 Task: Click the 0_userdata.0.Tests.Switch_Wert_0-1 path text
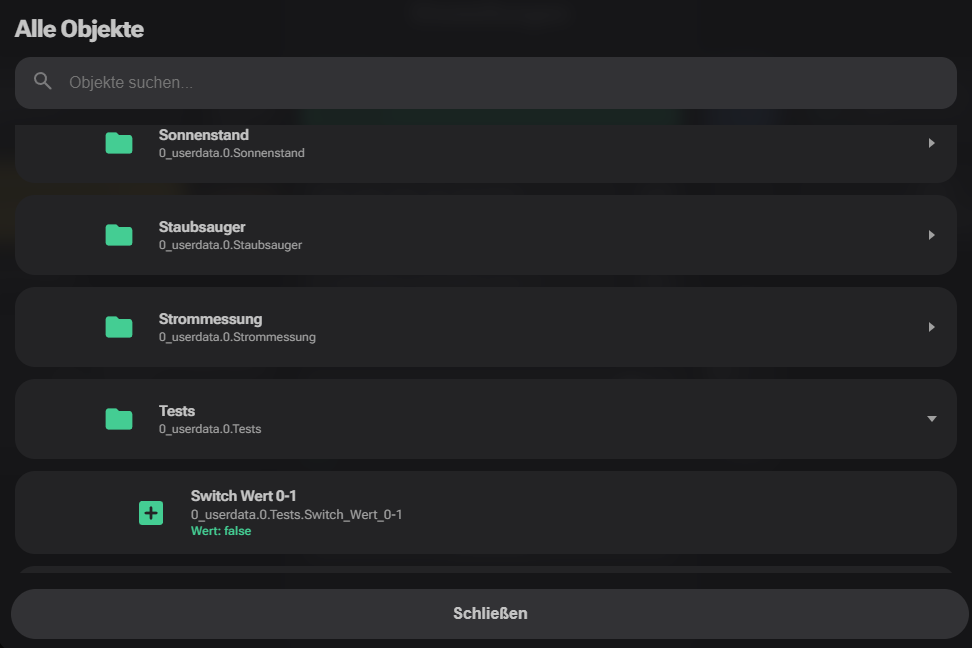point(296,514)
